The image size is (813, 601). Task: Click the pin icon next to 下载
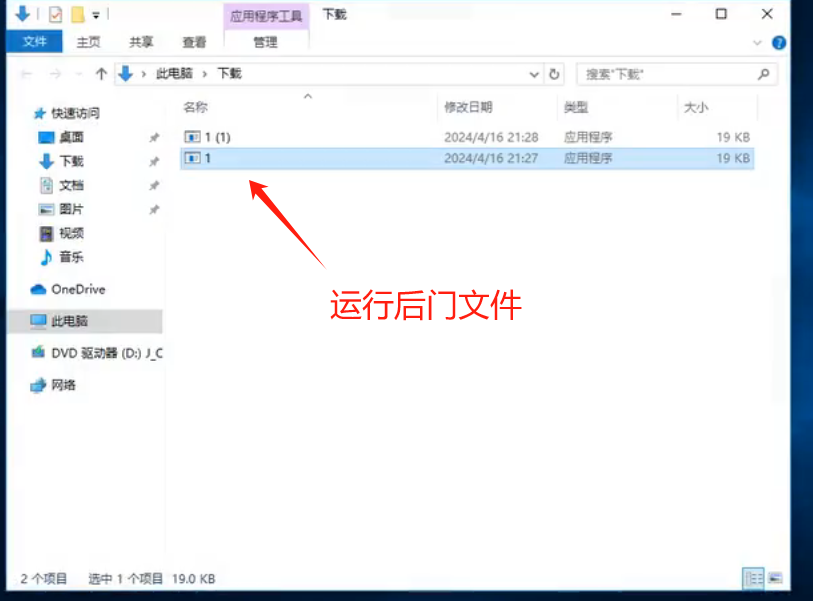click(x=154, y=162)
